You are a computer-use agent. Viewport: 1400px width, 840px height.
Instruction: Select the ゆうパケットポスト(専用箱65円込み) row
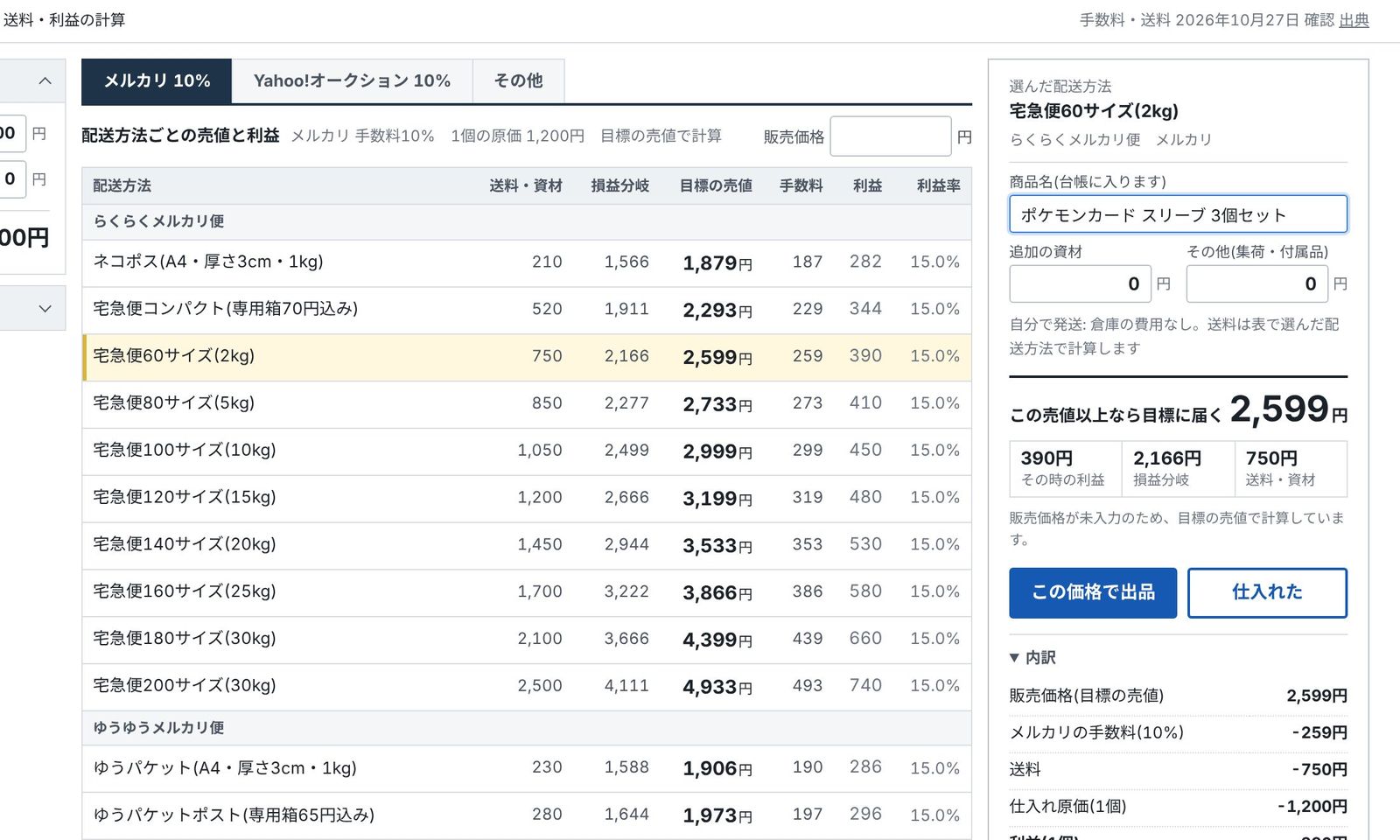(527, 815)
